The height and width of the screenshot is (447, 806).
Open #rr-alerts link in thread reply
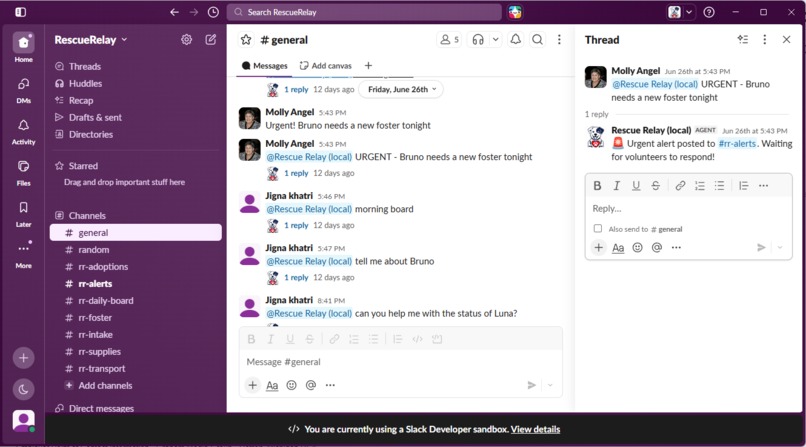[x=737, y=144]
